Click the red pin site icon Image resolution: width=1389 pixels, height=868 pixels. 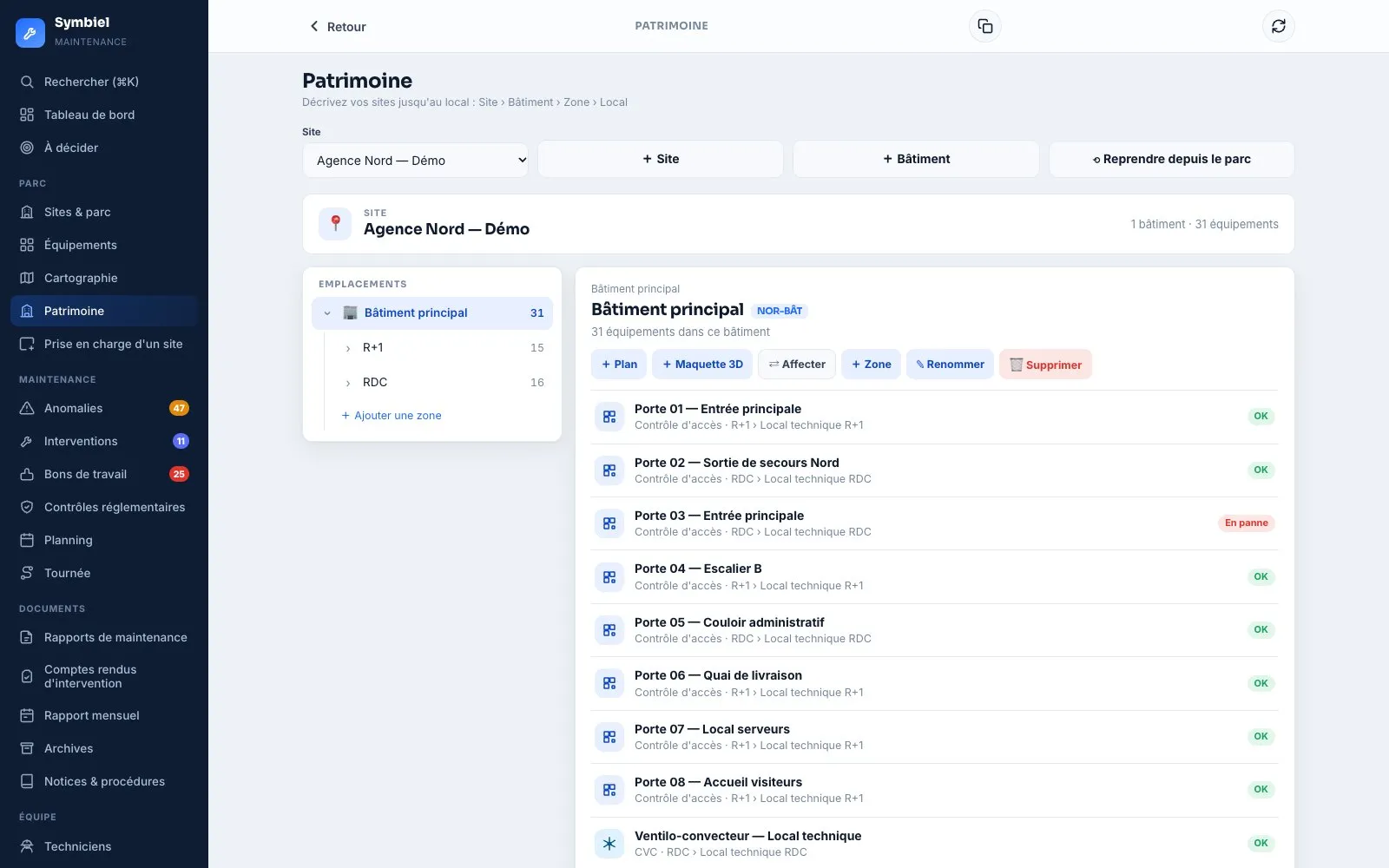pos(335,224)
